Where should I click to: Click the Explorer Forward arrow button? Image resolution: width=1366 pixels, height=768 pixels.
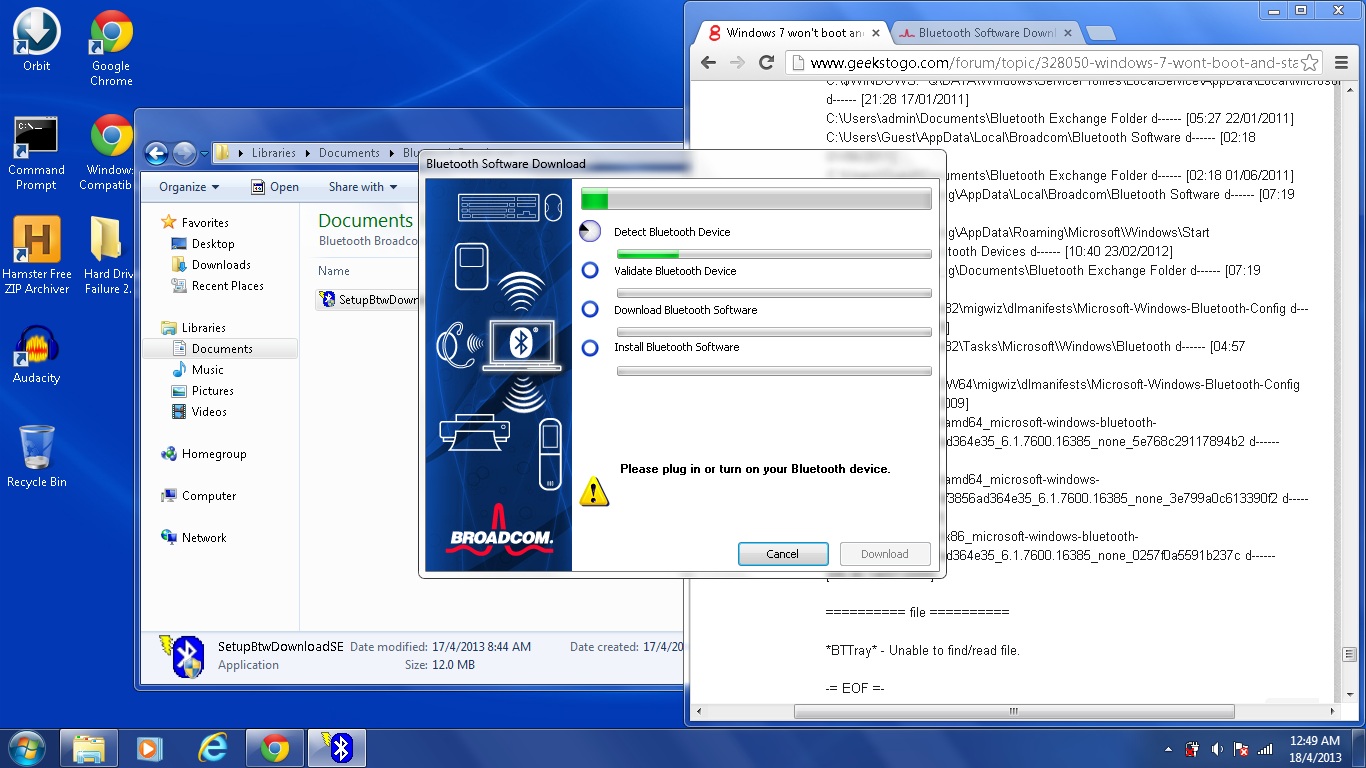click(x=184, y=153)
